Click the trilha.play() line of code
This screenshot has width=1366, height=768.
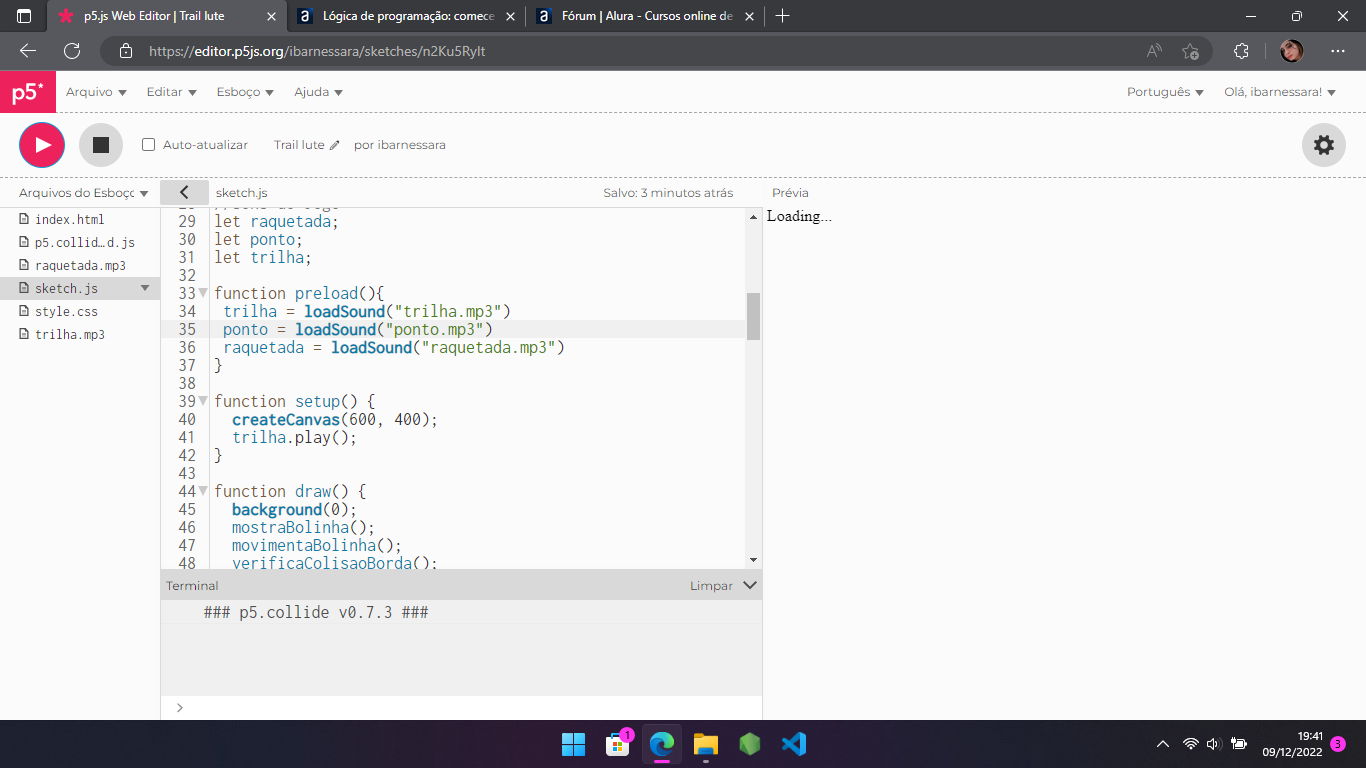pyautogui.click(x=294, y=437)
